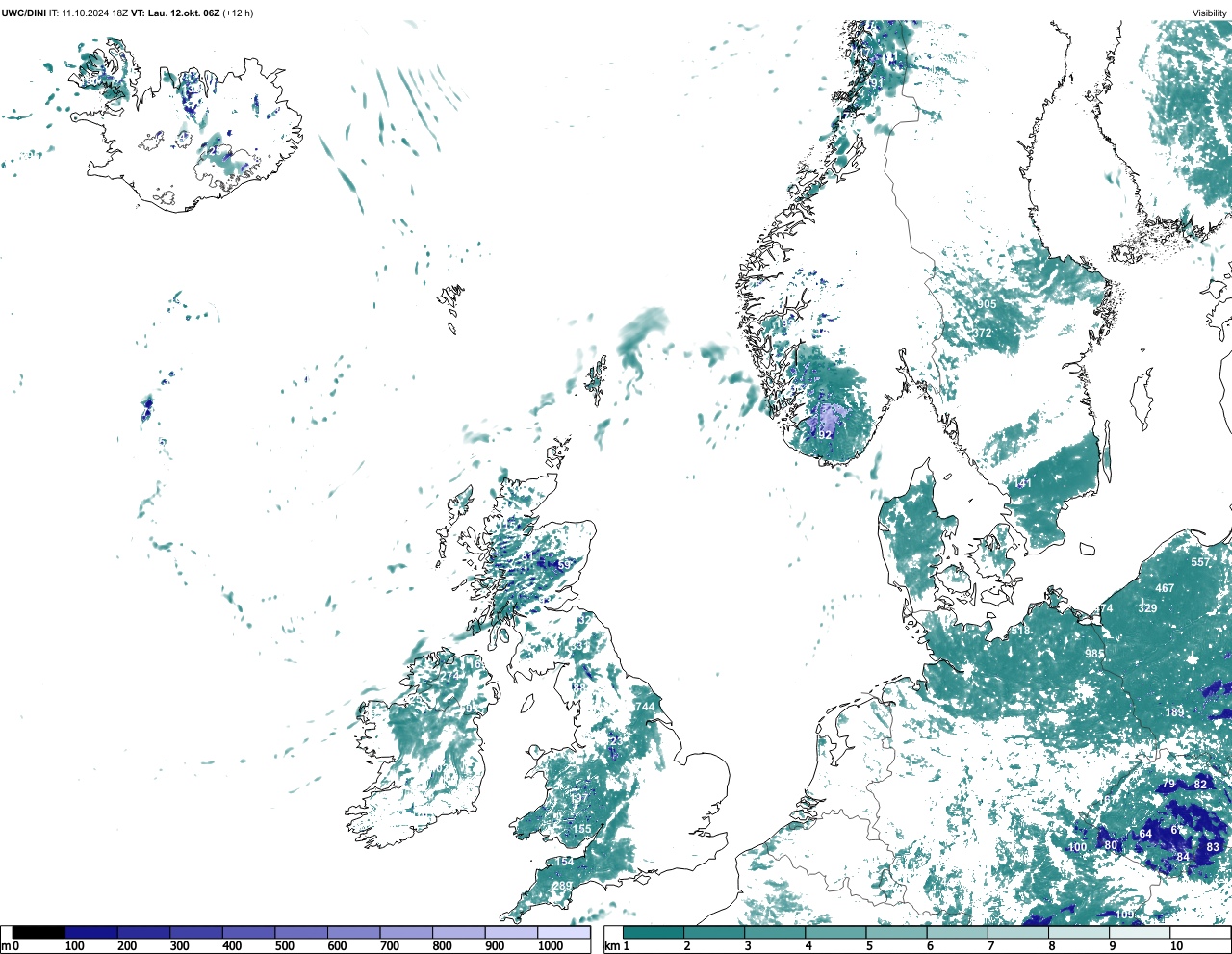Pick the 500–600 m legend color block
Image resolution: width=1232 pixels, height=954 pixels.
point(301,932)
